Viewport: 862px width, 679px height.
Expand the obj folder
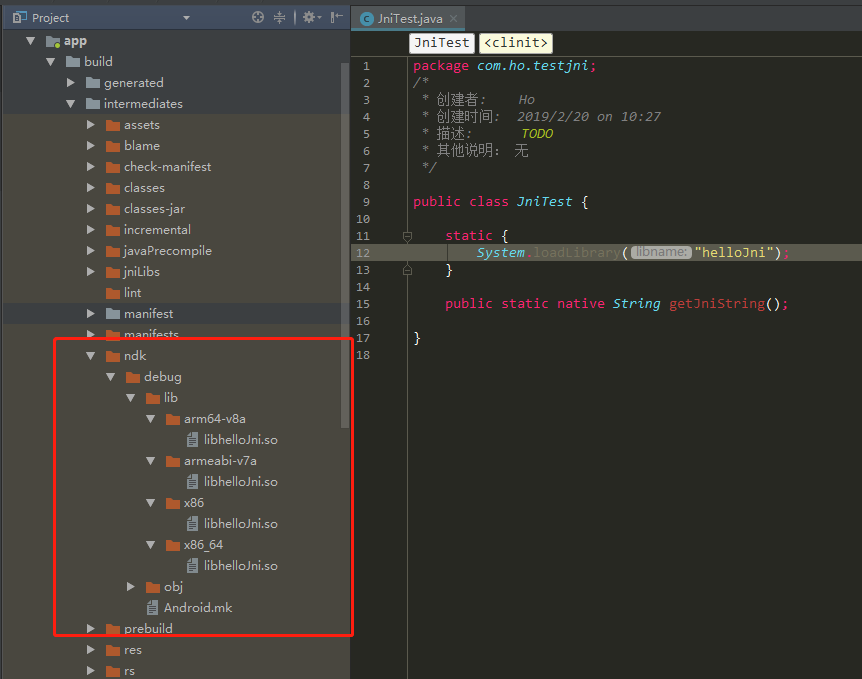coord(130,587)
